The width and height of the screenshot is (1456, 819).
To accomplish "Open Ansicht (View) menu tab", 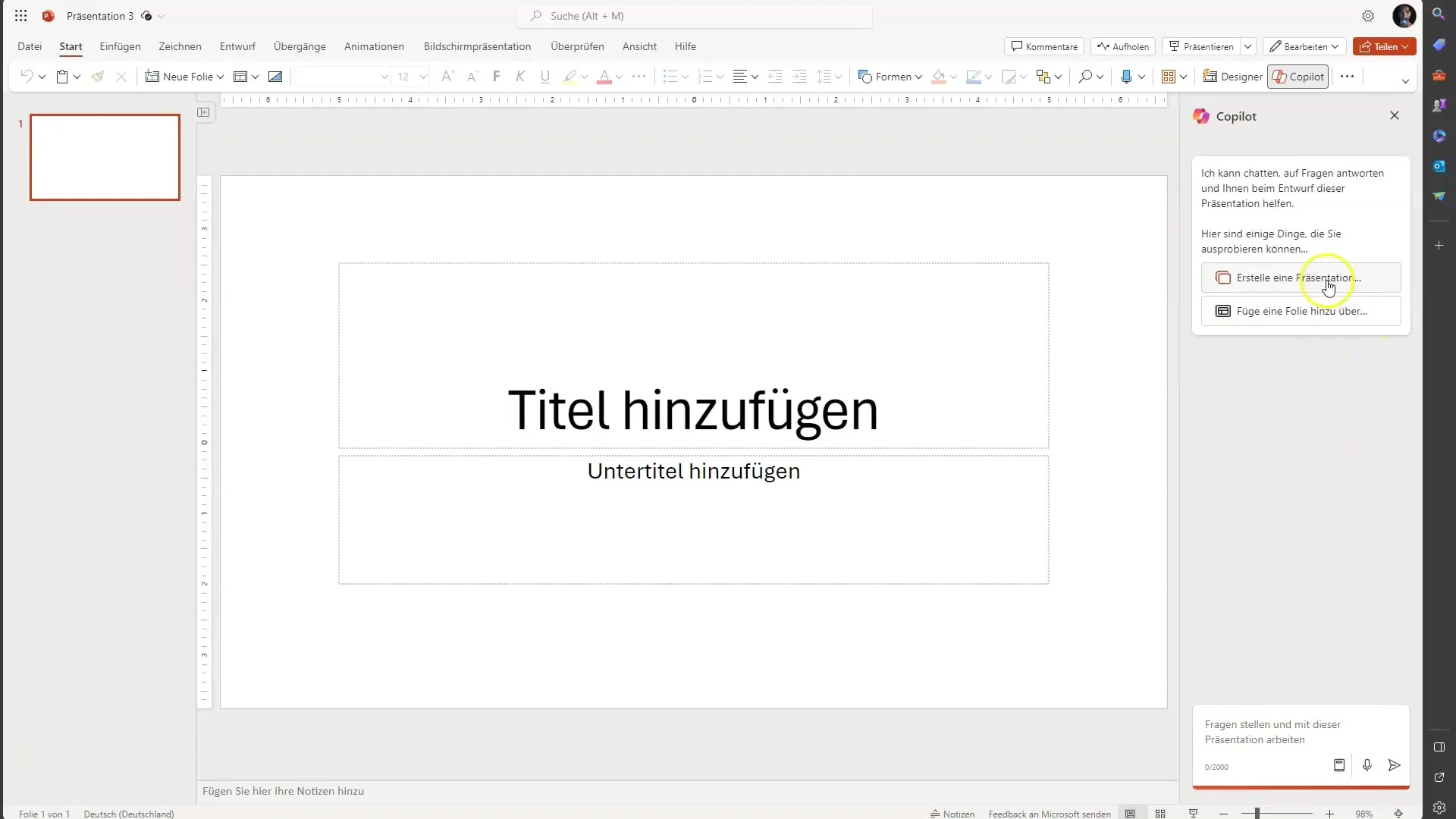I will pos(639,46).
